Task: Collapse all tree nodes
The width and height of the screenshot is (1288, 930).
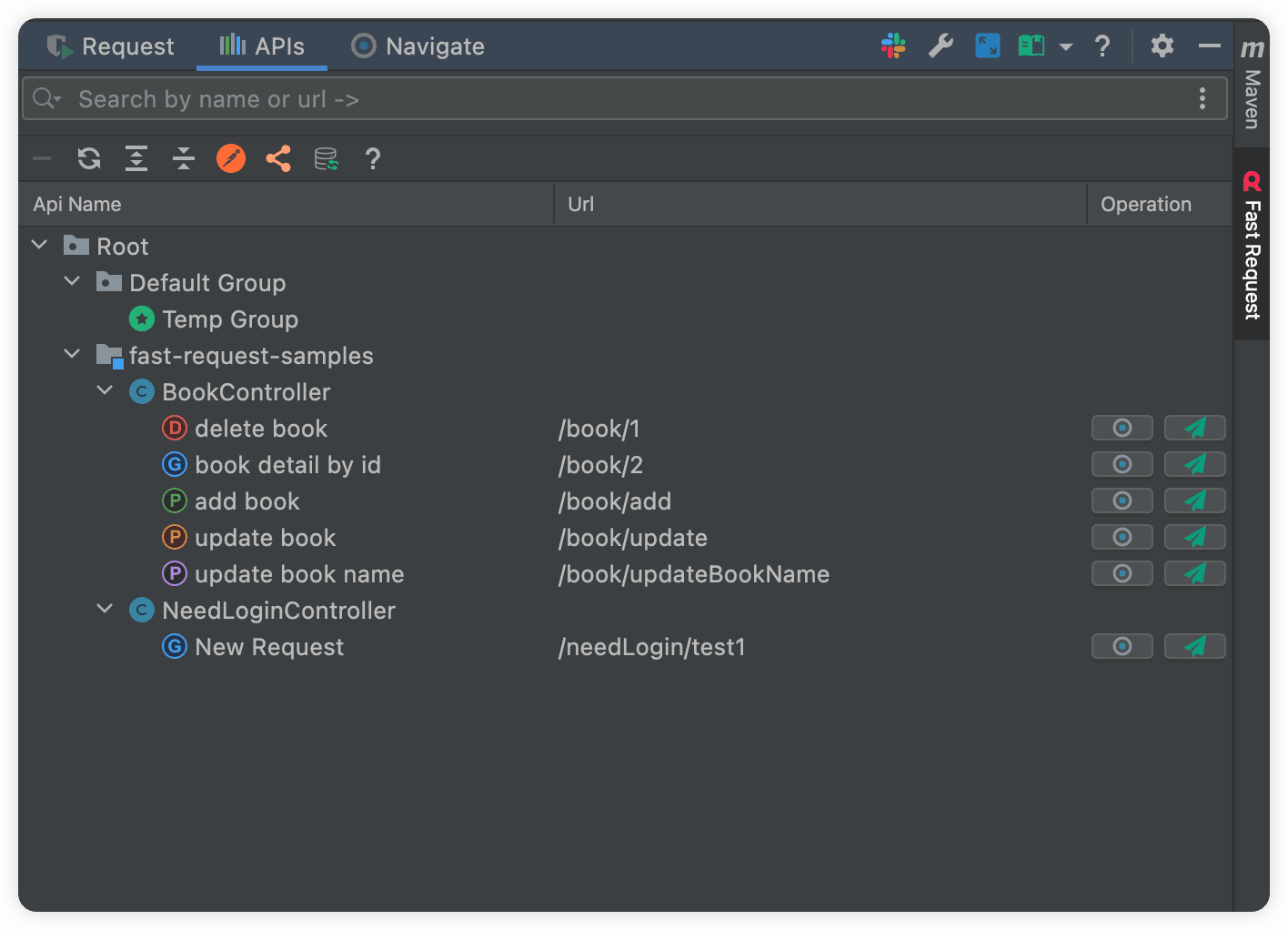Action: pos(184,158)
